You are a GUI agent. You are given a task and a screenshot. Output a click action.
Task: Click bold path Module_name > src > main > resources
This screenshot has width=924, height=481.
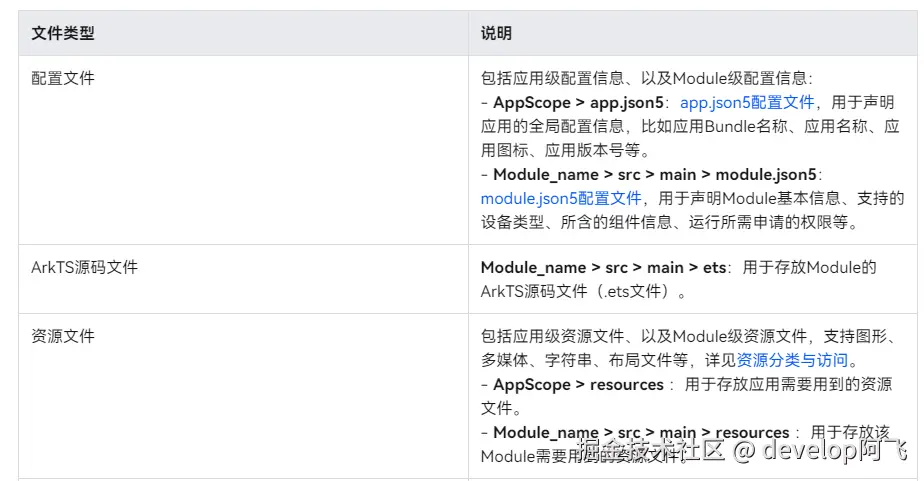click(640, 432)
